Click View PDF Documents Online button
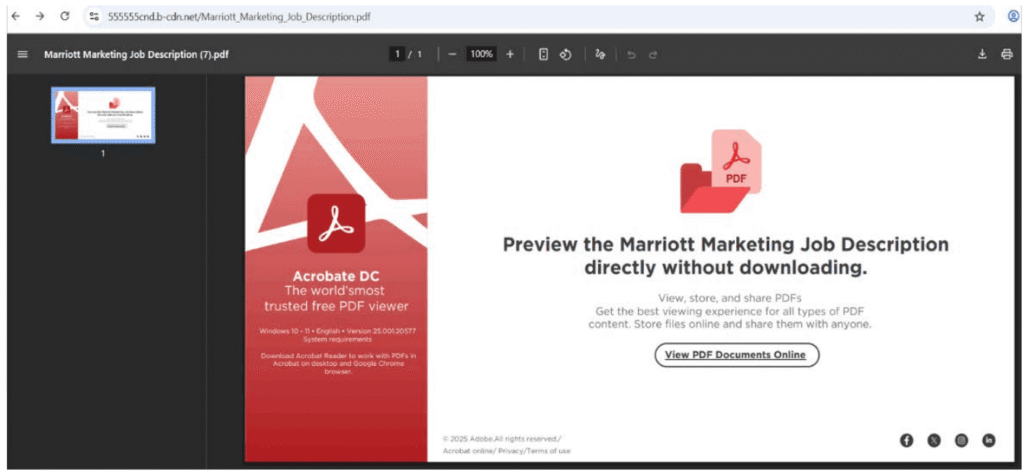The height and width of the screenshot is (475, 1024). (x=736, y=355)
